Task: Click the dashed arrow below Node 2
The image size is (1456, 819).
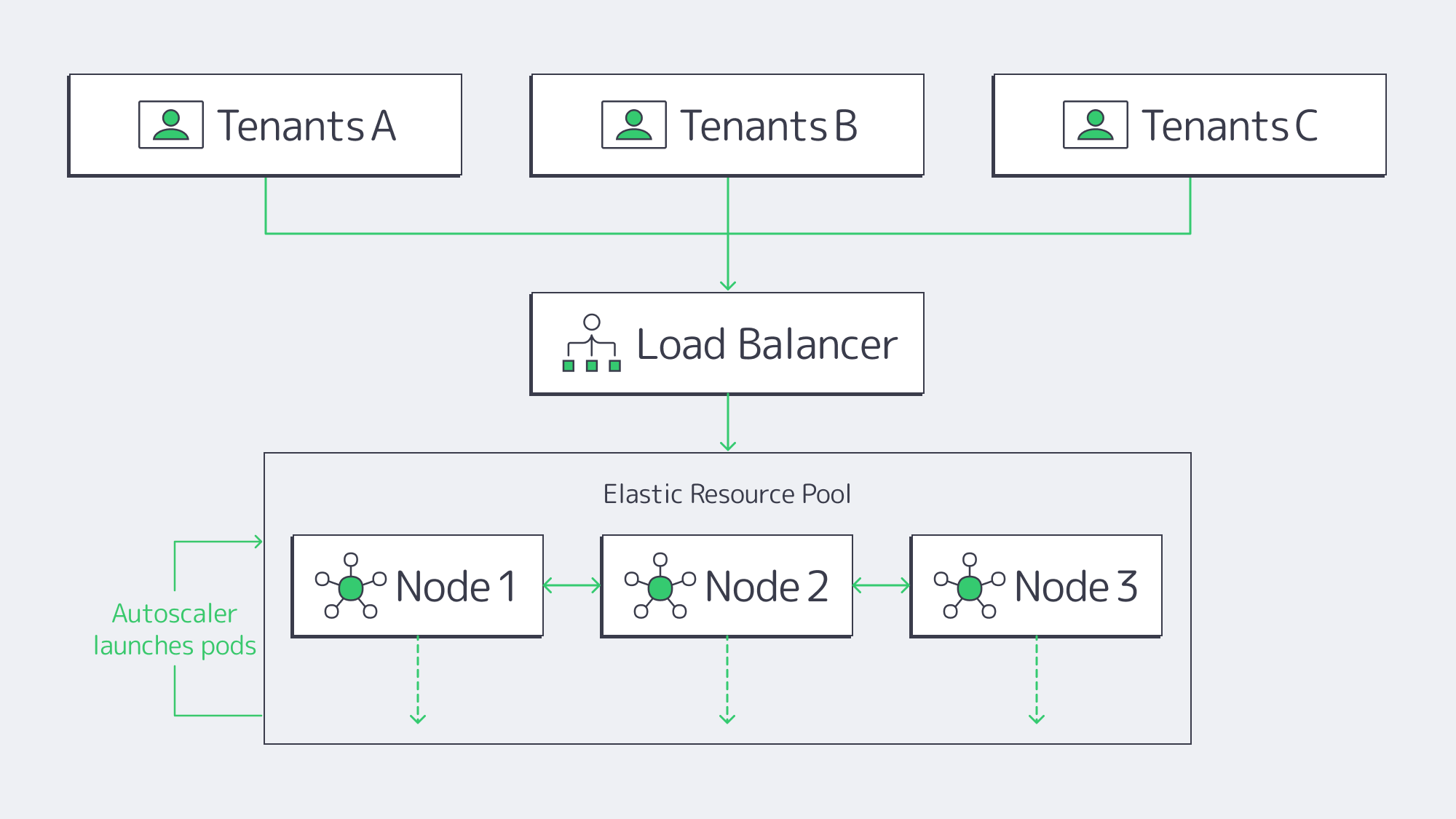Action: 727,680
